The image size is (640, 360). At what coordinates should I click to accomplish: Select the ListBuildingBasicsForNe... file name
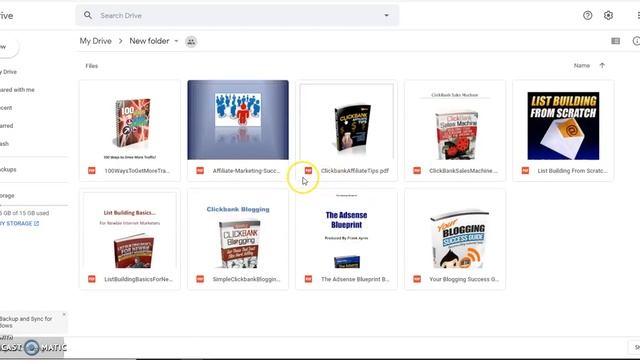point(138,279)
